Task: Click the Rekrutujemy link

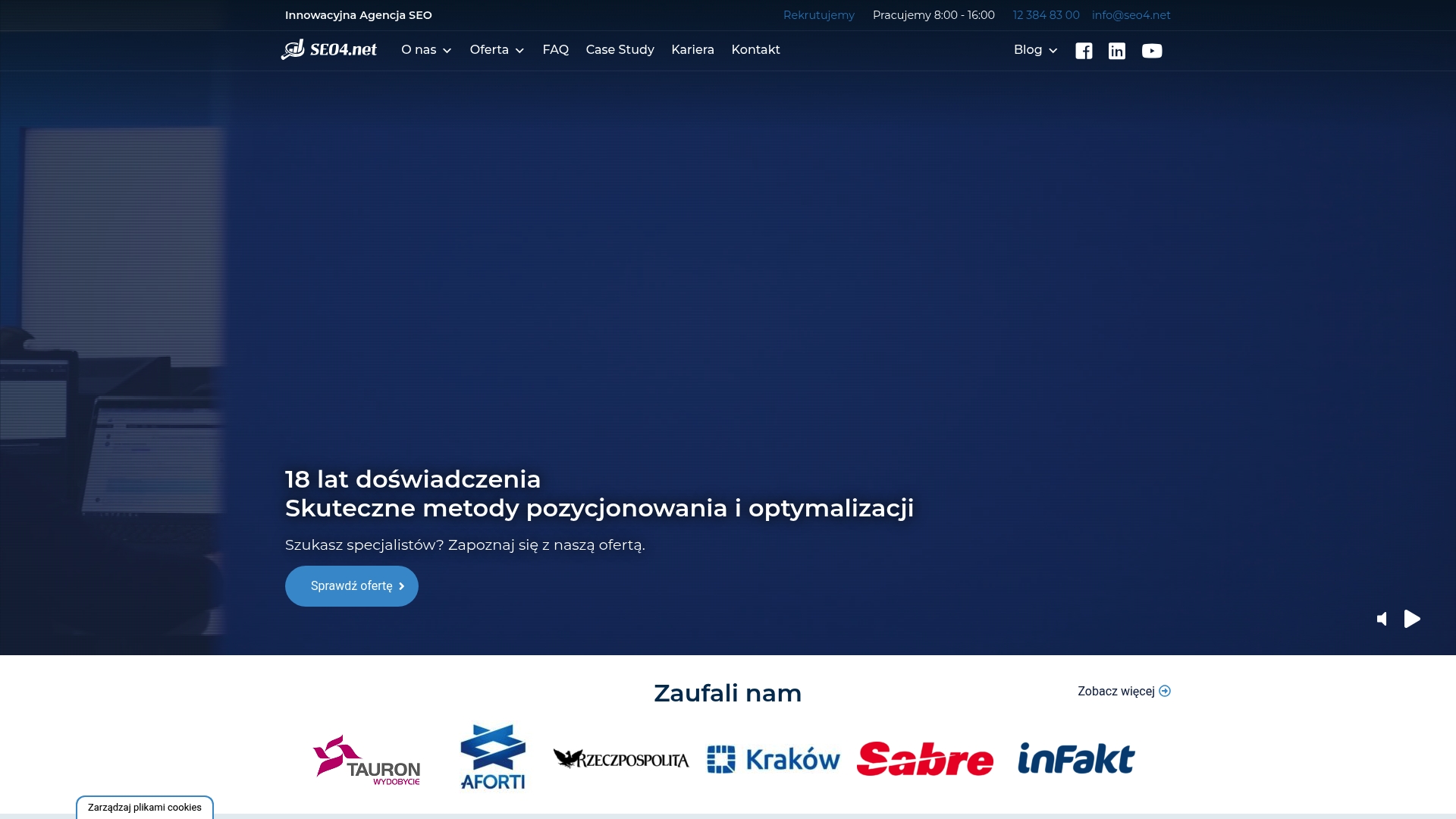Action: (x=818, y=15)
